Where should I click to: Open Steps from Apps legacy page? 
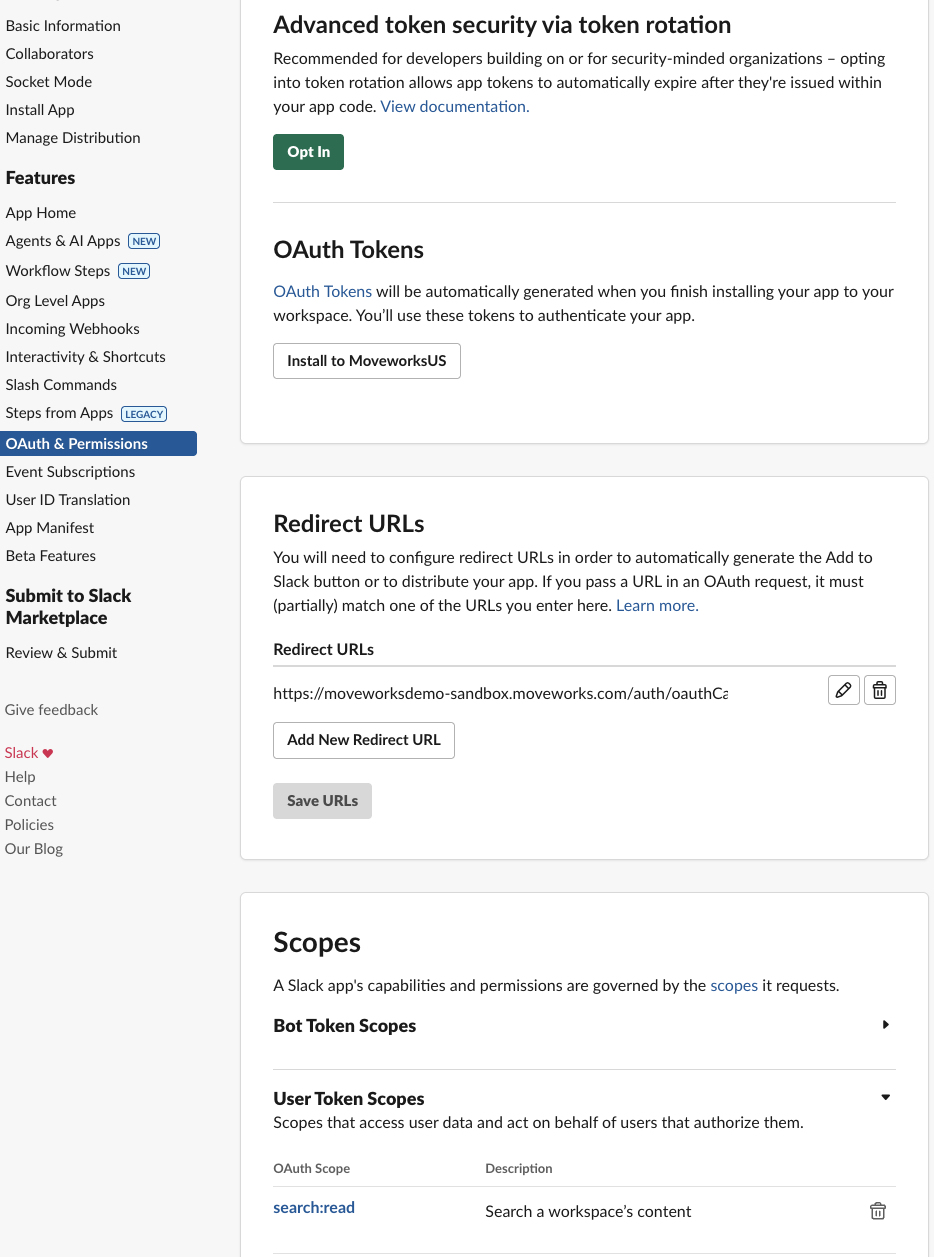(59, 413)
